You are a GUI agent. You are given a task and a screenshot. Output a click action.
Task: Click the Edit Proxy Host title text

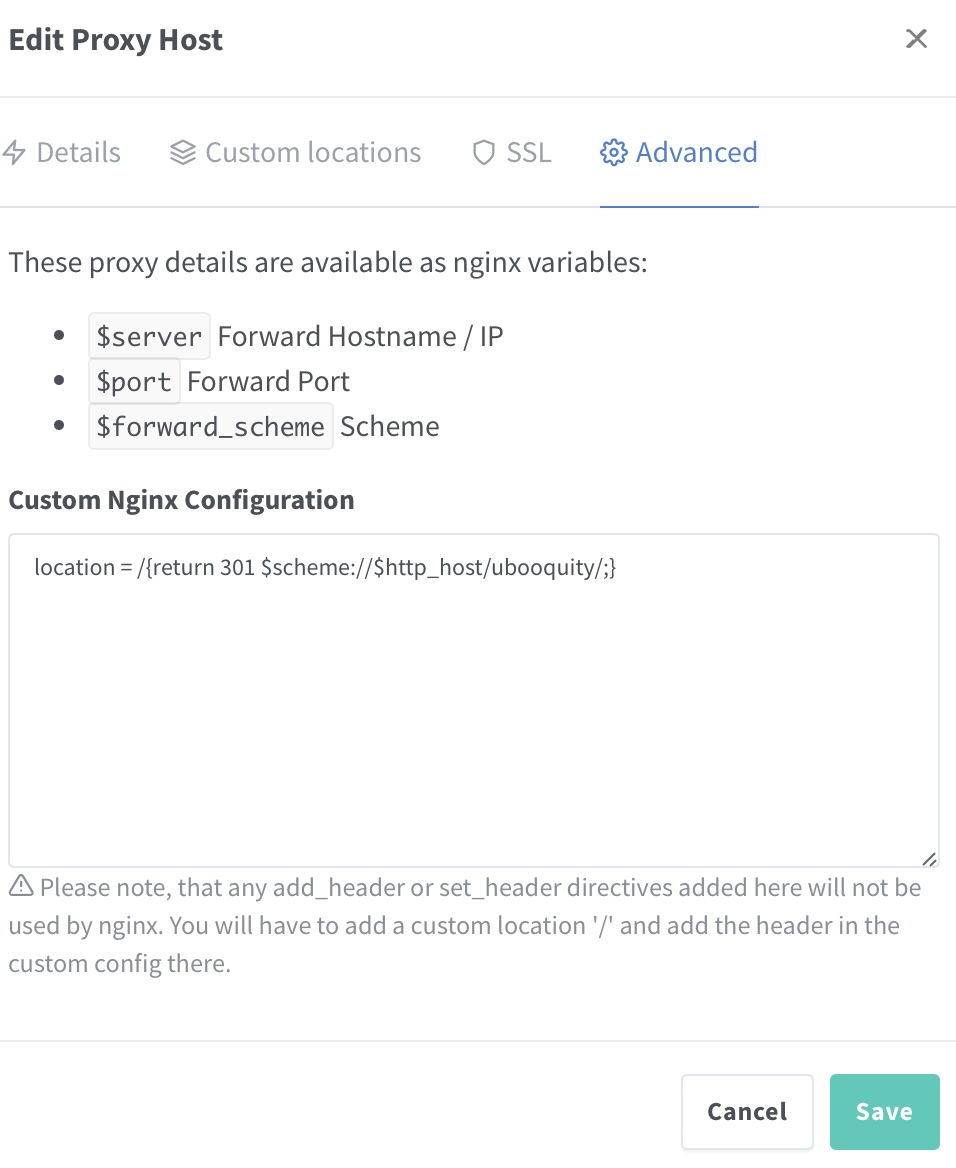coord(116,41)
